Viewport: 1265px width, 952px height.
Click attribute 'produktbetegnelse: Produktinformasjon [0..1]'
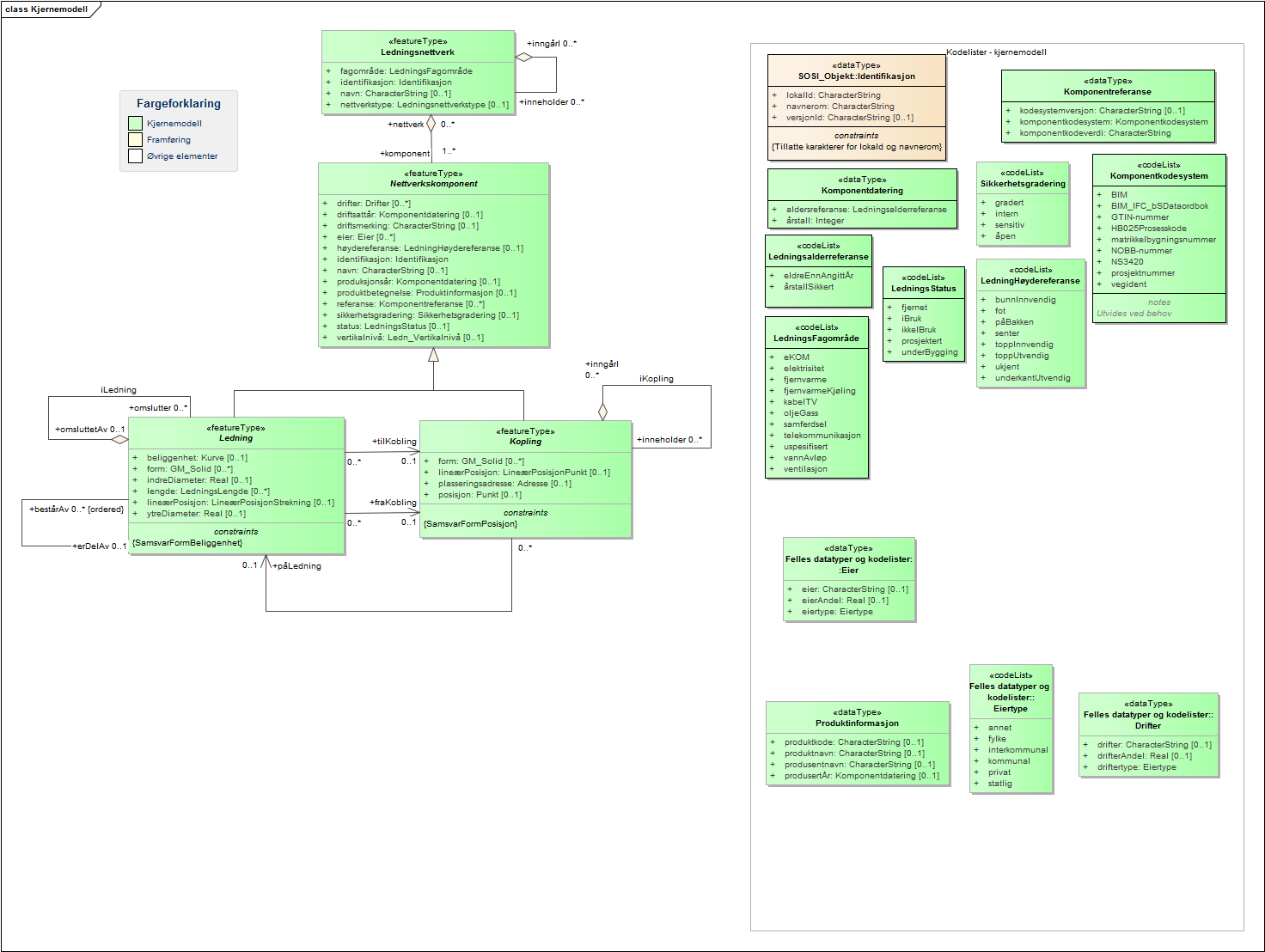[x=426, y=293]
